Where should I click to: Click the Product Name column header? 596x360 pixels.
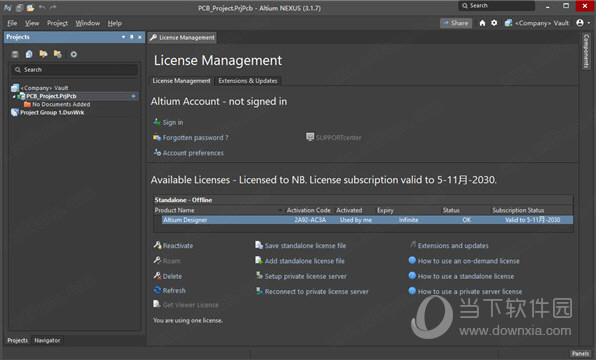[x=174, y=210]
